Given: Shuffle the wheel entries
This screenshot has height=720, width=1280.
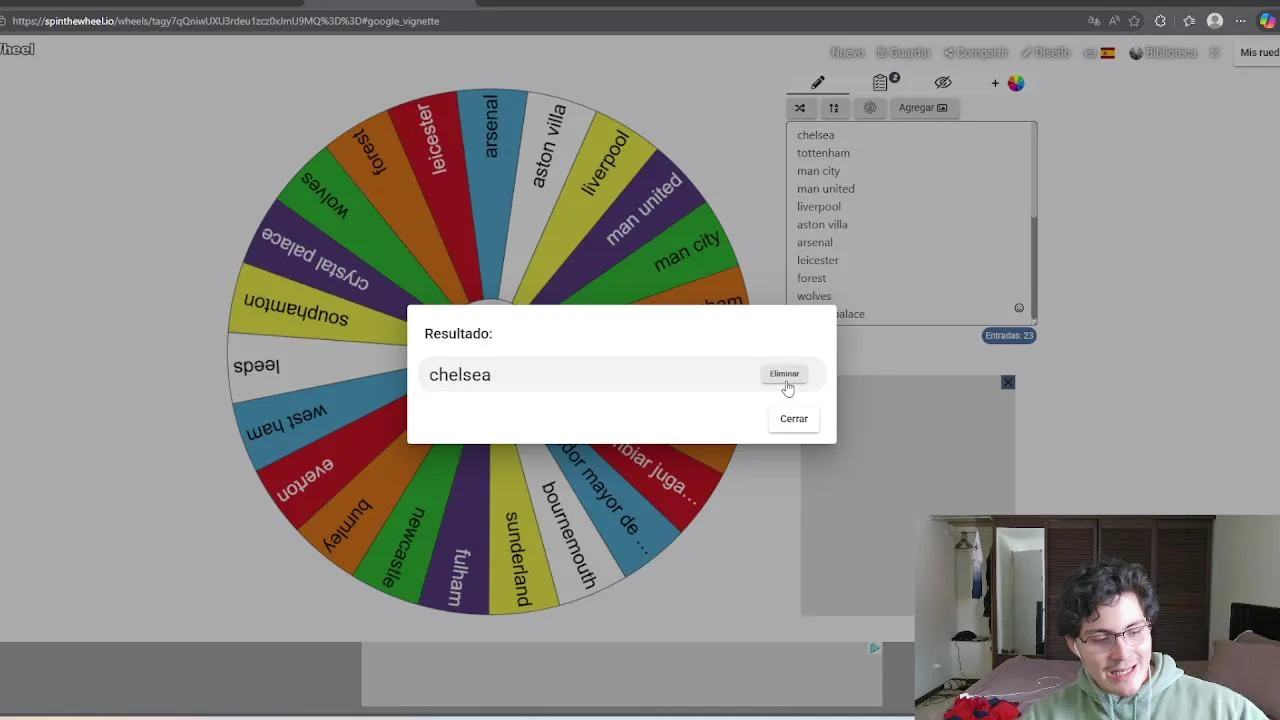Looking at the screenshot, I should [800, 108].
